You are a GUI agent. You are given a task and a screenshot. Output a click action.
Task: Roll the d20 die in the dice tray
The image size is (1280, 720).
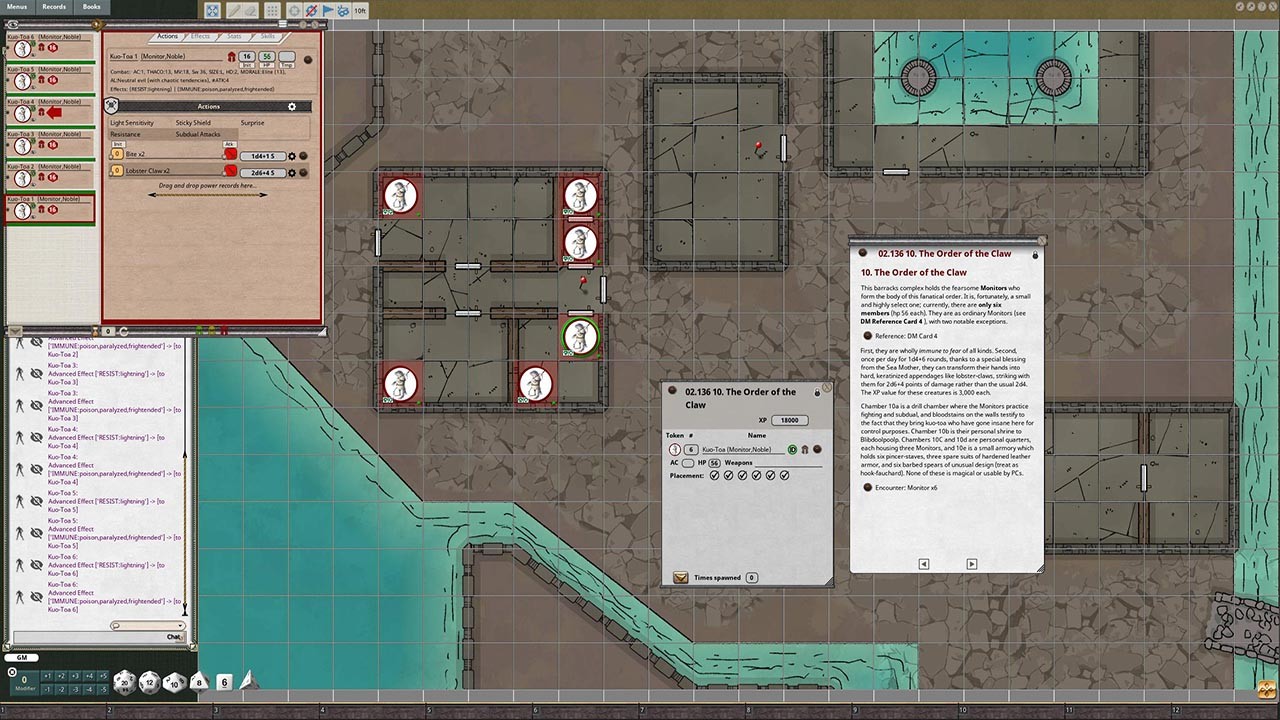point(123,682)
